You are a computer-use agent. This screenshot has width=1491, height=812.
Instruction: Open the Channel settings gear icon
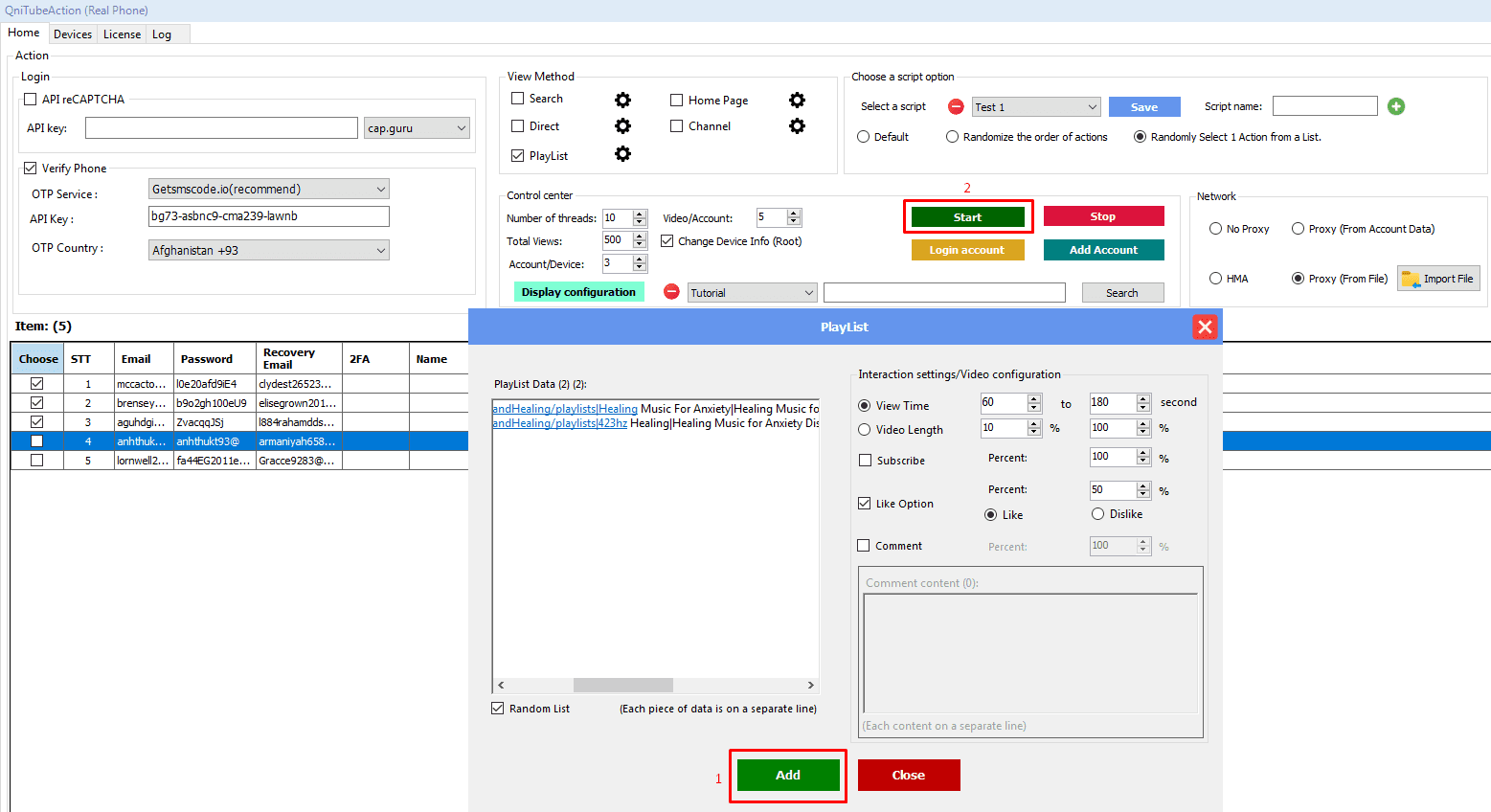[797, 126]
